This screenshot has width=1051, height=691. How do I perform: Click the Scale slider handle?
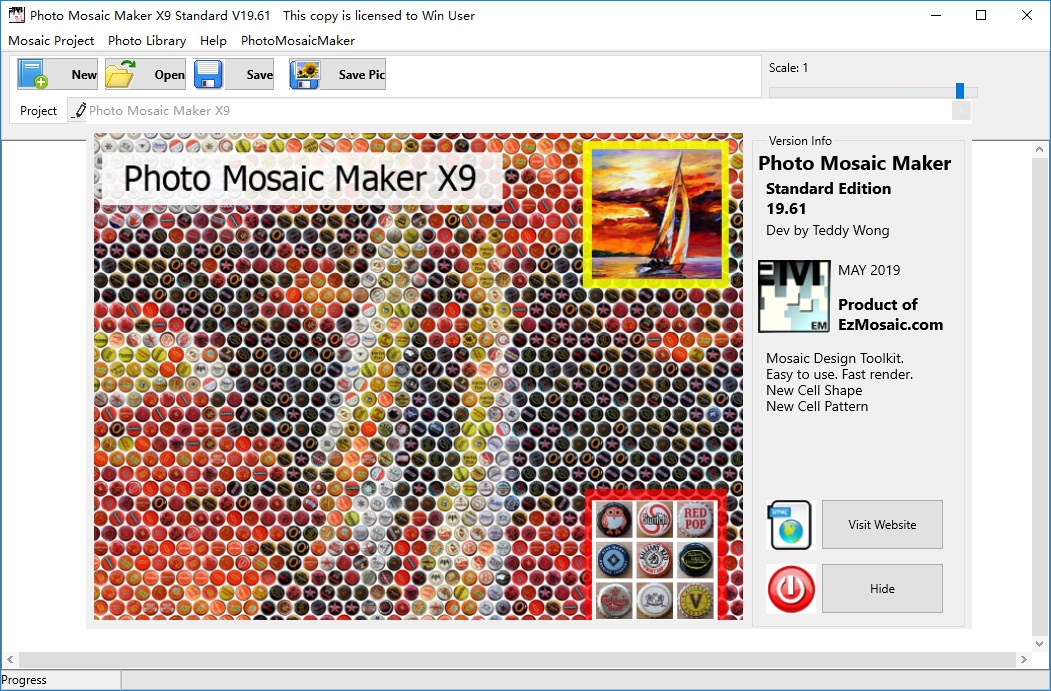pos(960,90)
